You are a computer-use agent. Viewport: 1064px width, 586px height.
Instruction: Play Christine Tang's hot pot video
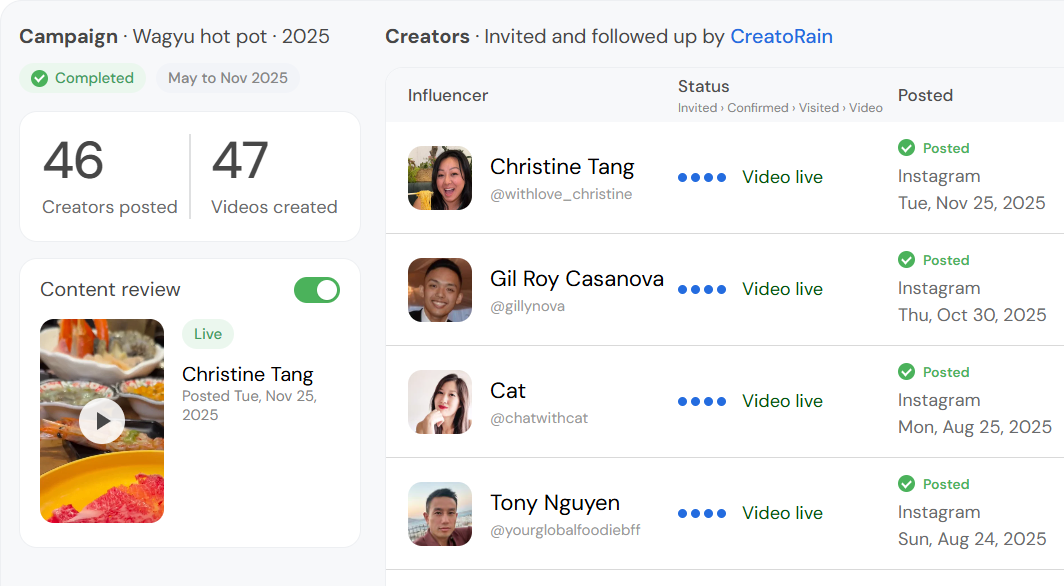coord(102,421)
